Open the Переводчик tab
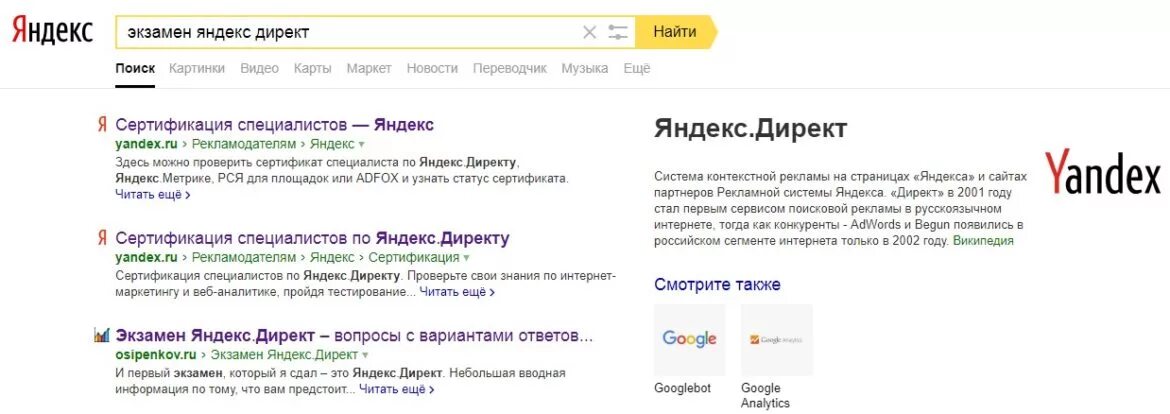 click(x=510, y=69)
